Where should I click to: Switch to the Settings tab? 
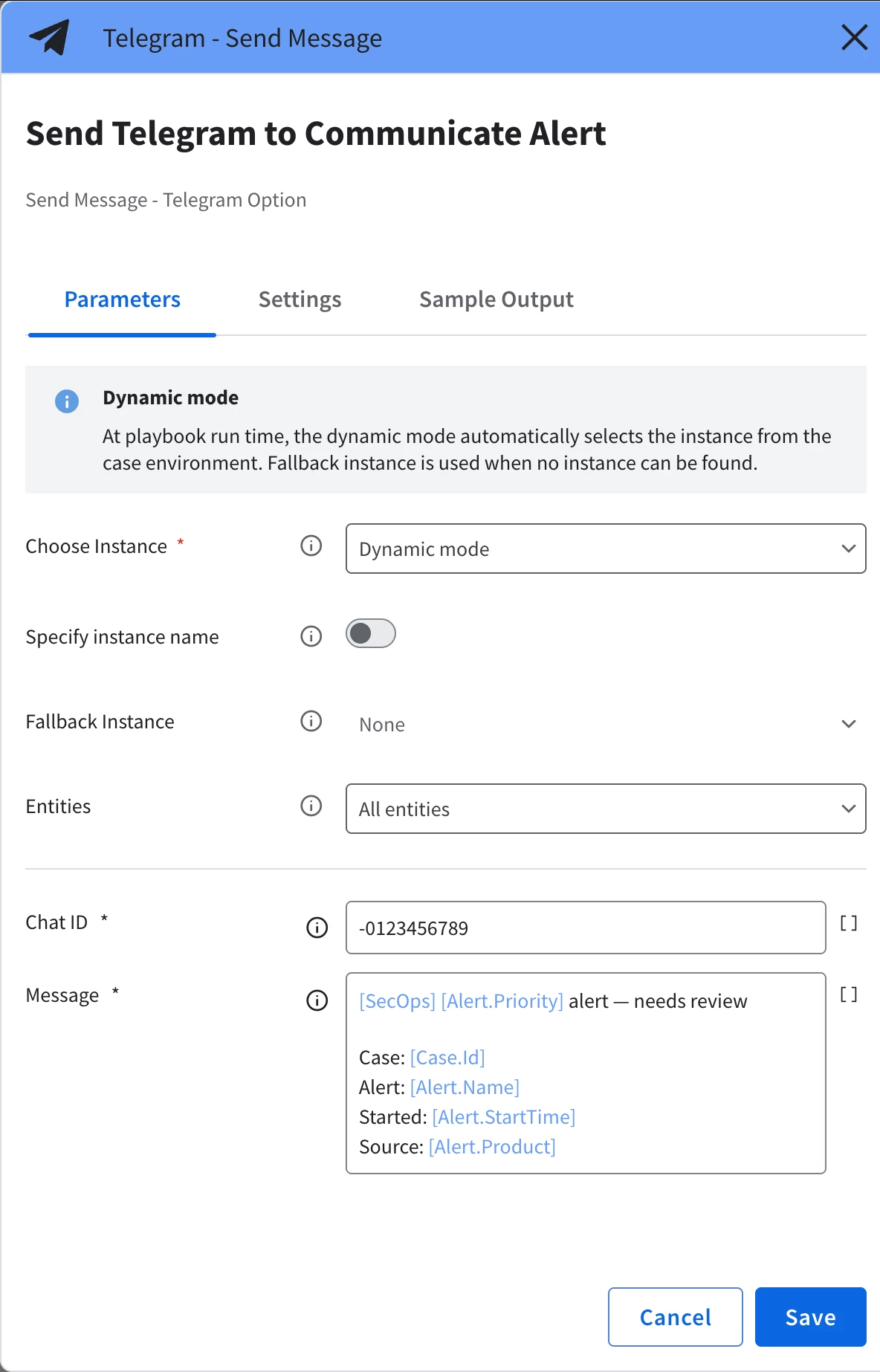coord(300,300)
